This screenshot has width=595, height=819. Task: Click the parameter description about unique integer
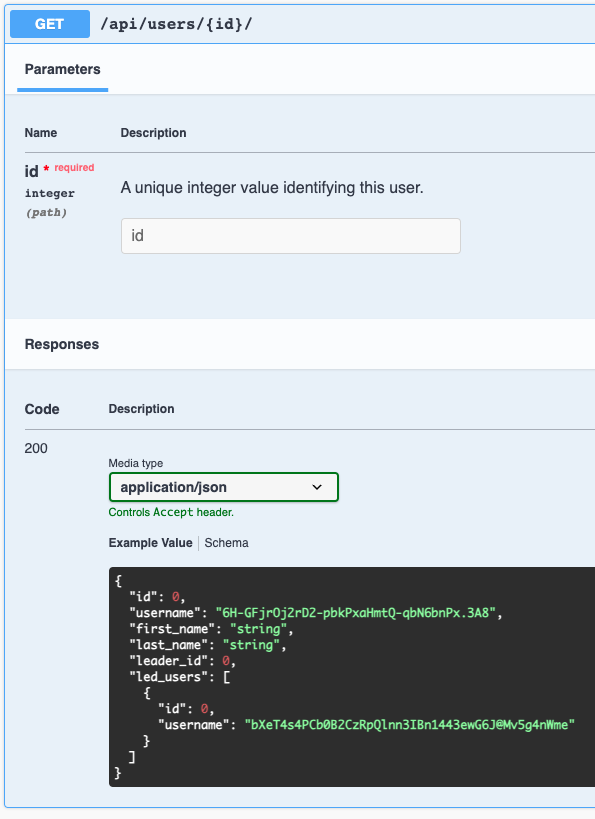(272, 188)
